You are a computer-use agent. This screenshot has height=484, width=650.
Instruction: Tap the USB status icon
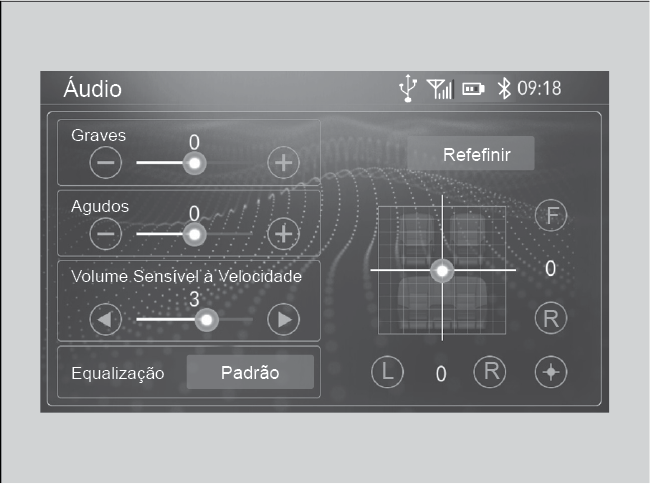408,88
